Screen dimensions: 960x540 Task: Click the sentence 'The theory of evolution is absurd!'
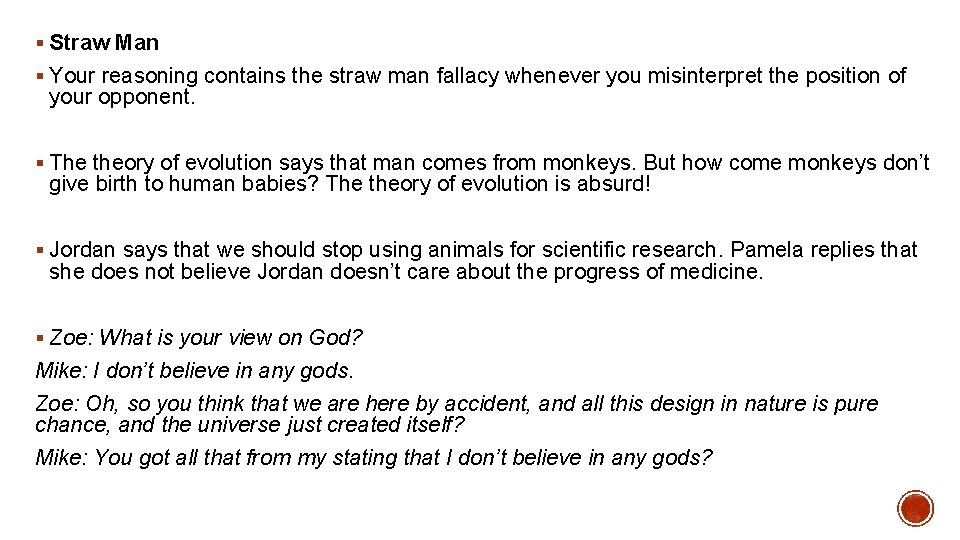(487, 184)
